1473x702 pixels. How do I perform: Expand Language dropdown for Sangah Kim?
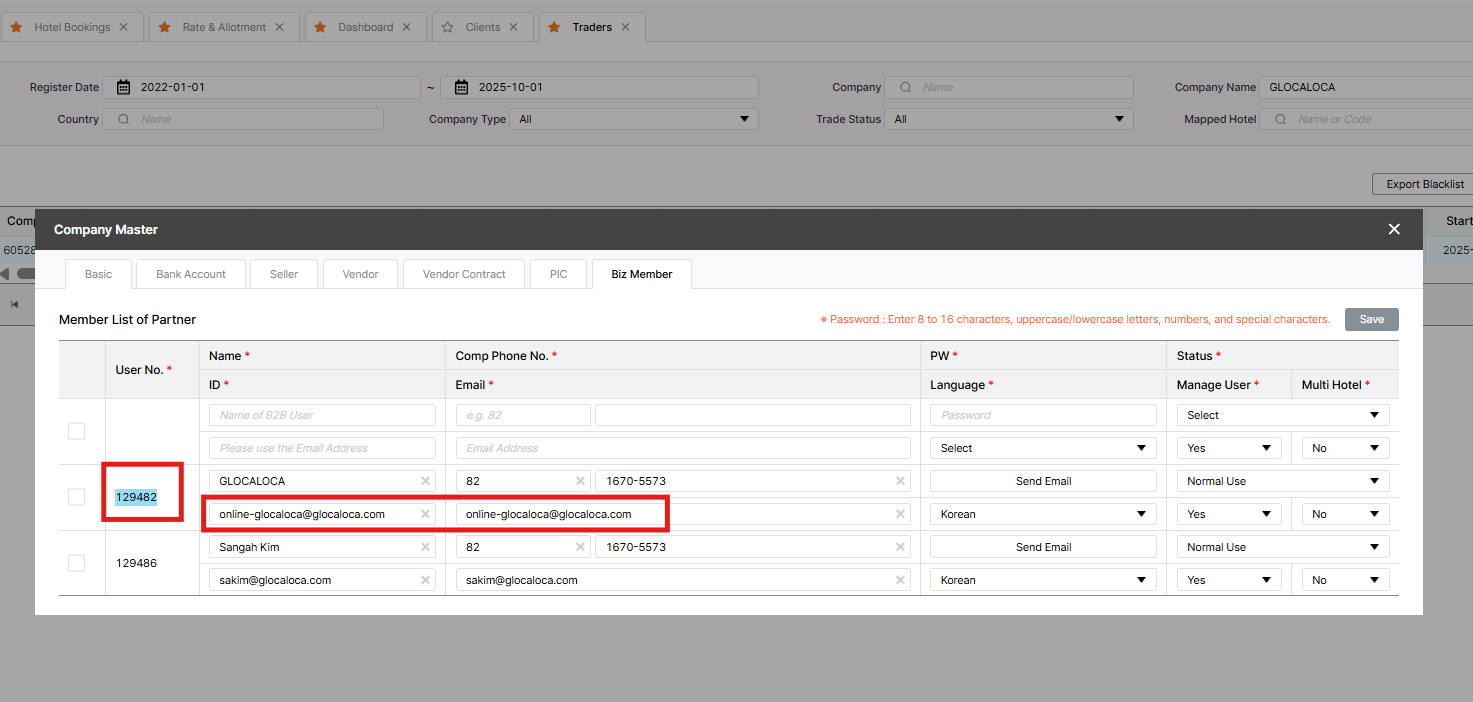pyautogui.click(x=1042, y=580)
